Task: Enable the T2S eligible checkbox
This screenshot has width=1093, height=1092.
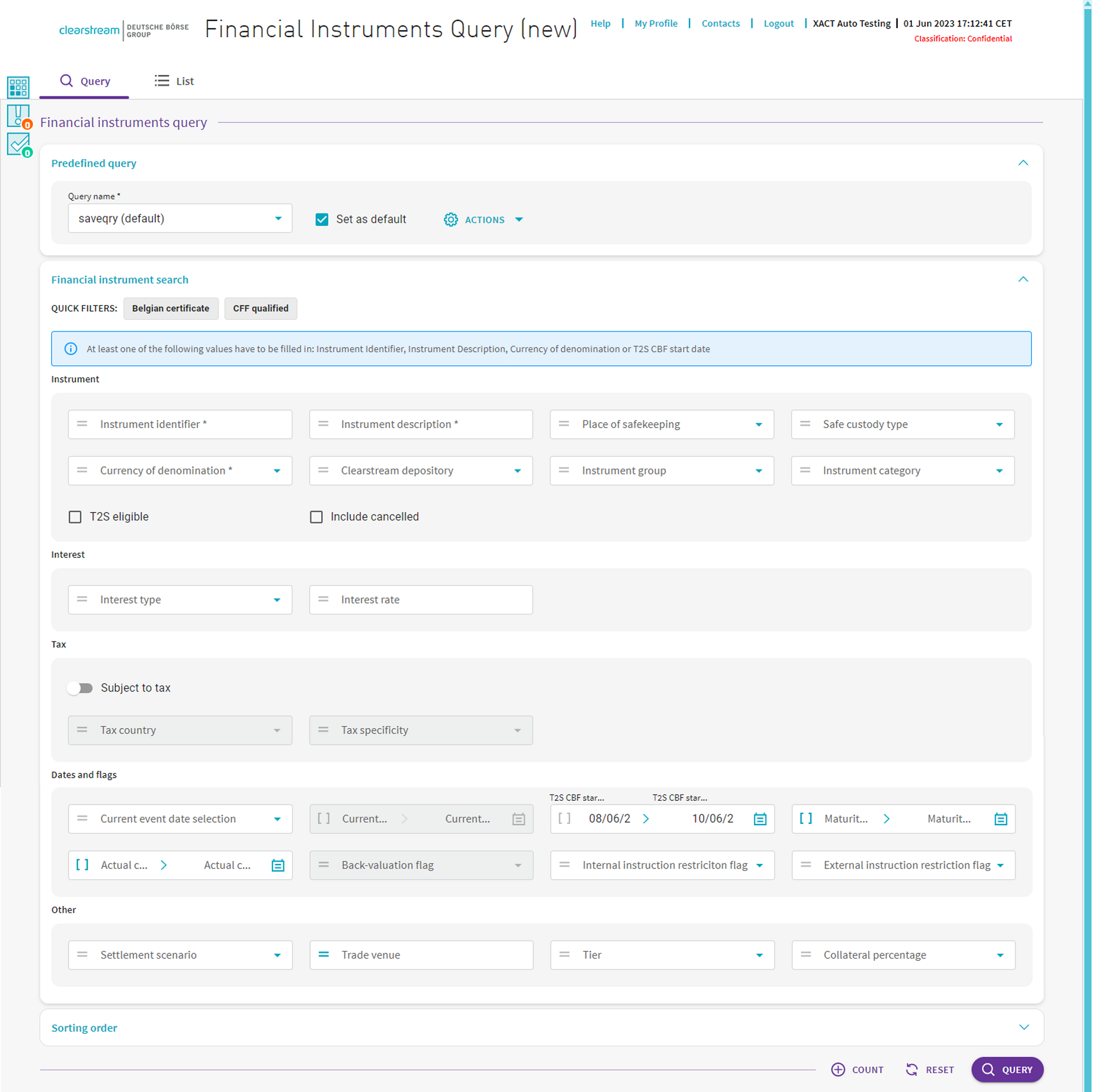Action: tap(75, 517)
